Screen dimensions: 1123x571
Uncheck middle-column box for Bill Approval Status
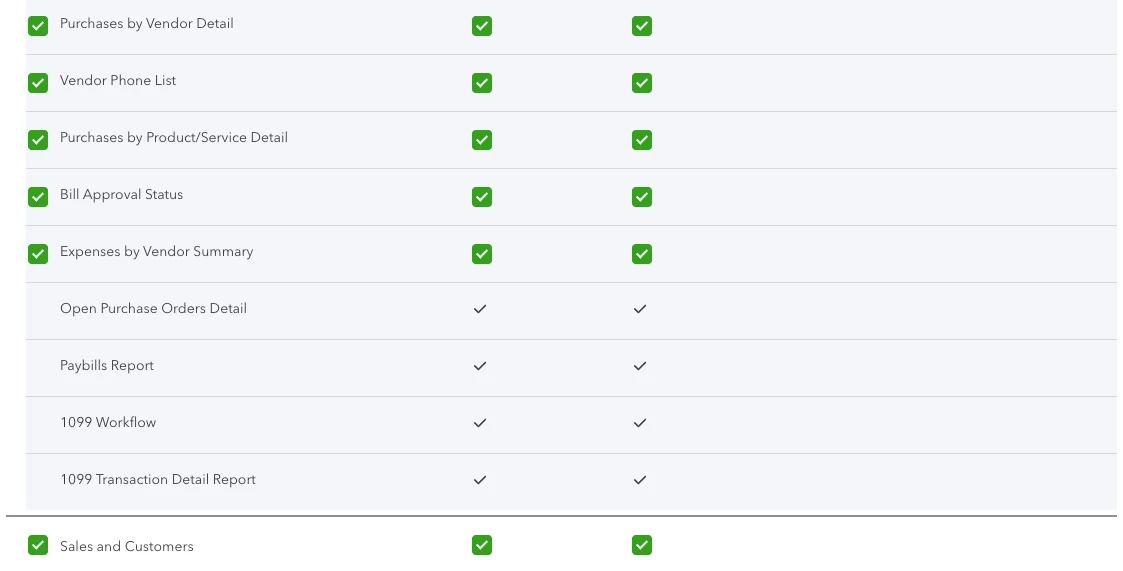point(482,197)
